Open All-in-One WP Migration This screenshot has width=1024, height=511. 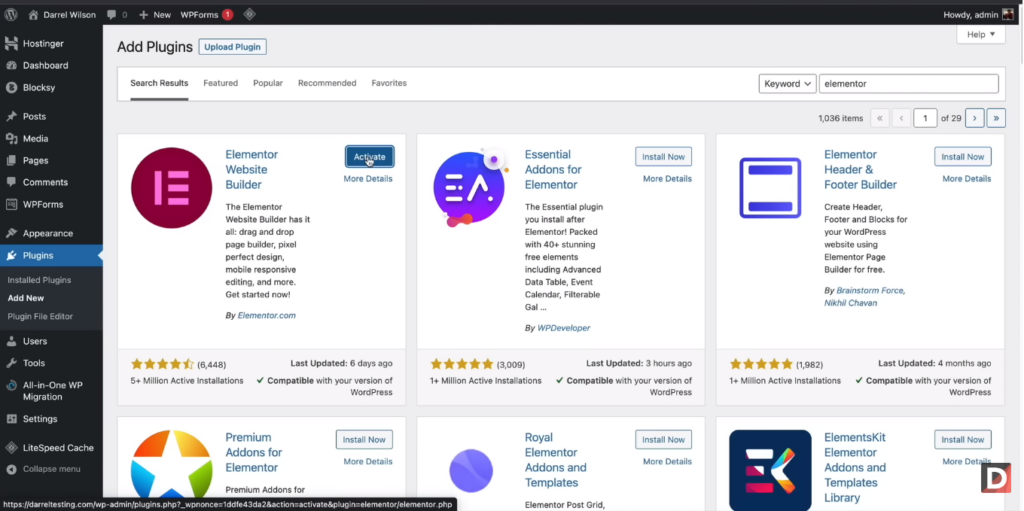point(51,391)
